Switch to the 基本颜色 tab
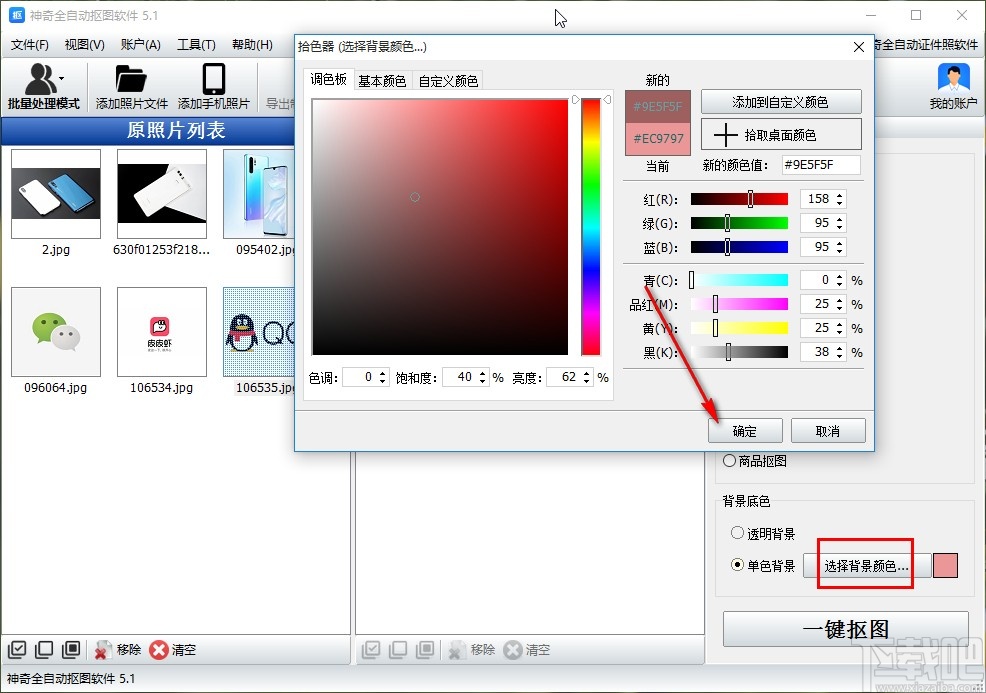 [382, 81]
